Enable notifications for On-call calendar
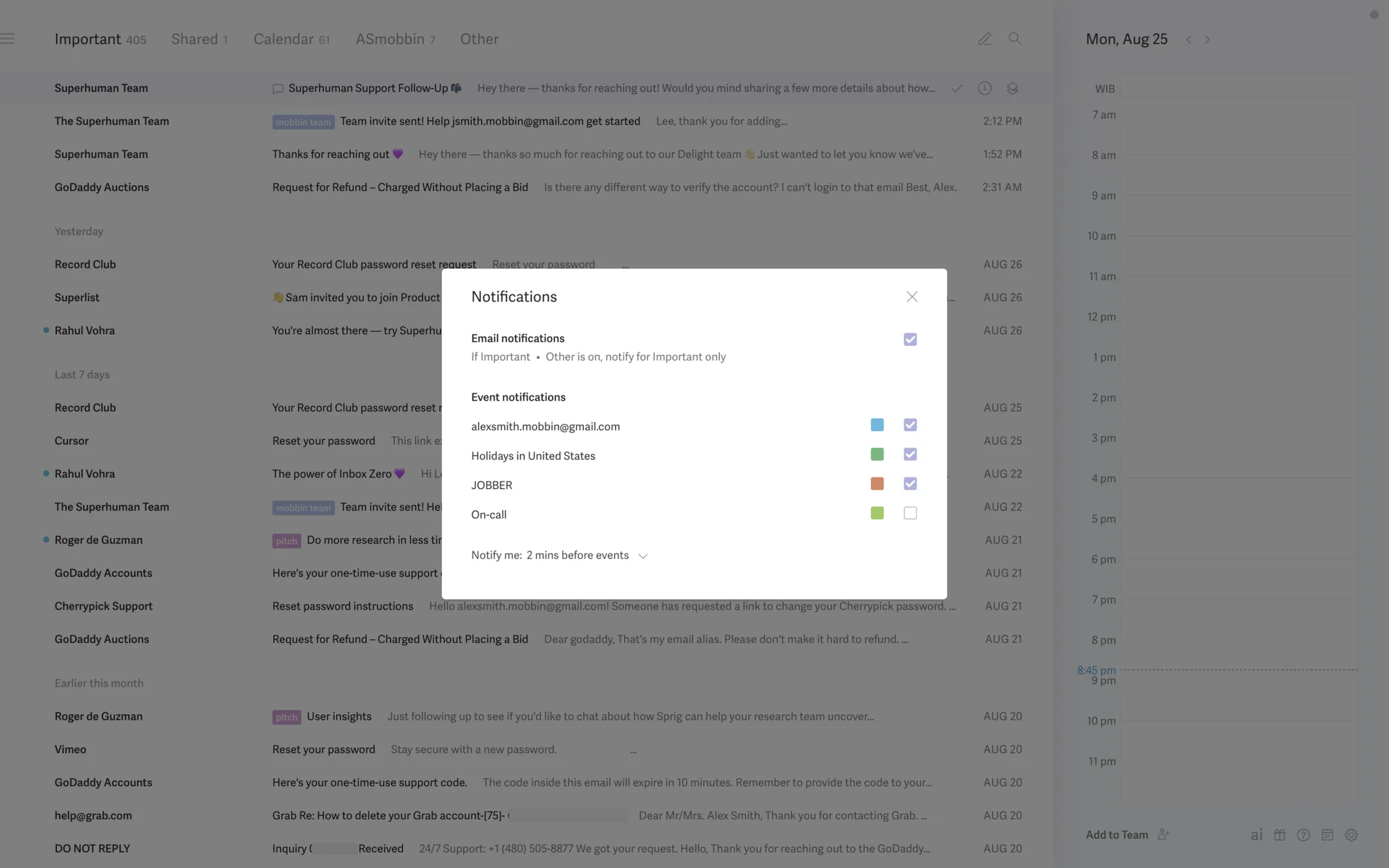 click(910, 513)
